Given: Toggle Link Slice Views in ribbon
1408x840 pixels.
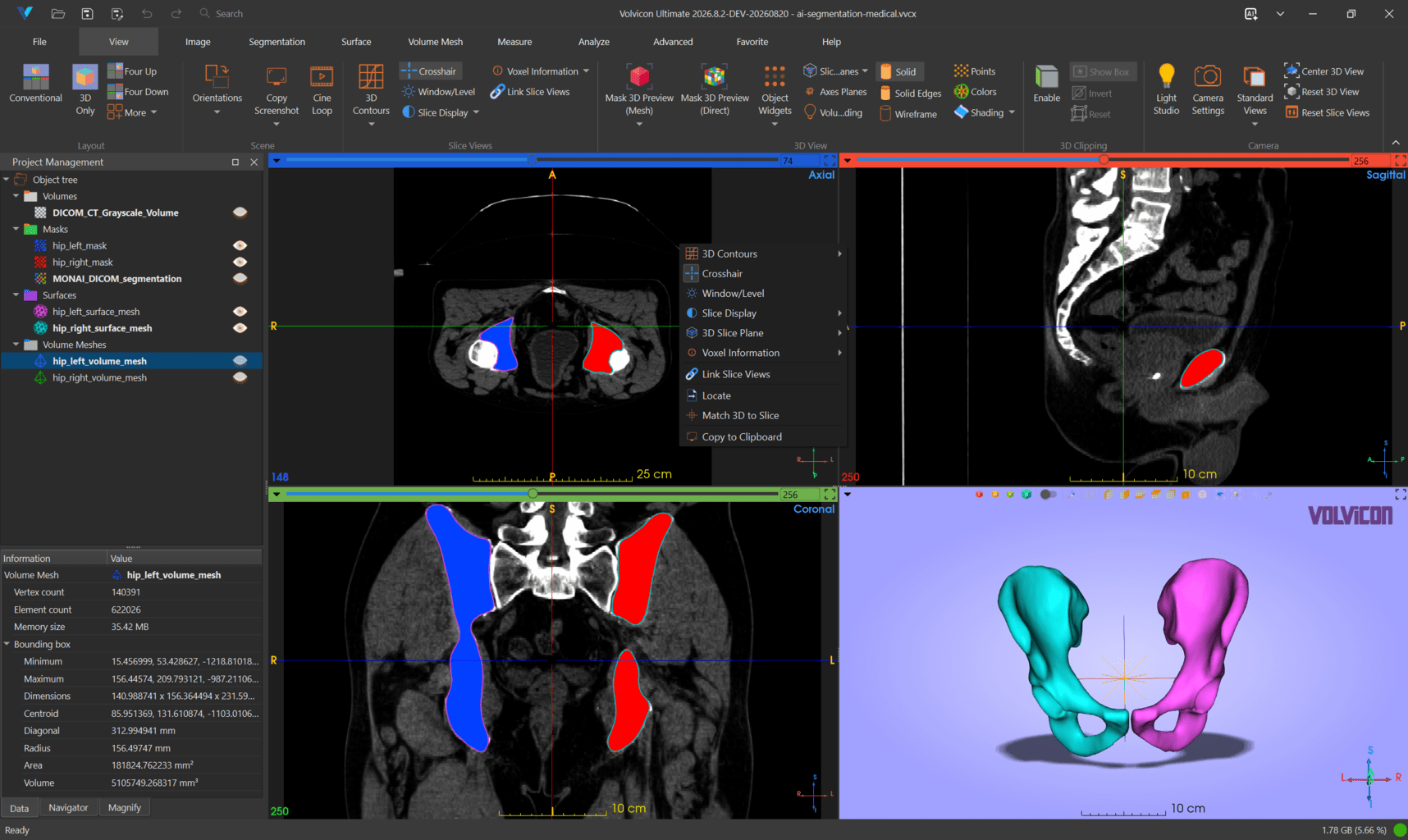Looking at the screenshot, I should (x=530, y=92).
